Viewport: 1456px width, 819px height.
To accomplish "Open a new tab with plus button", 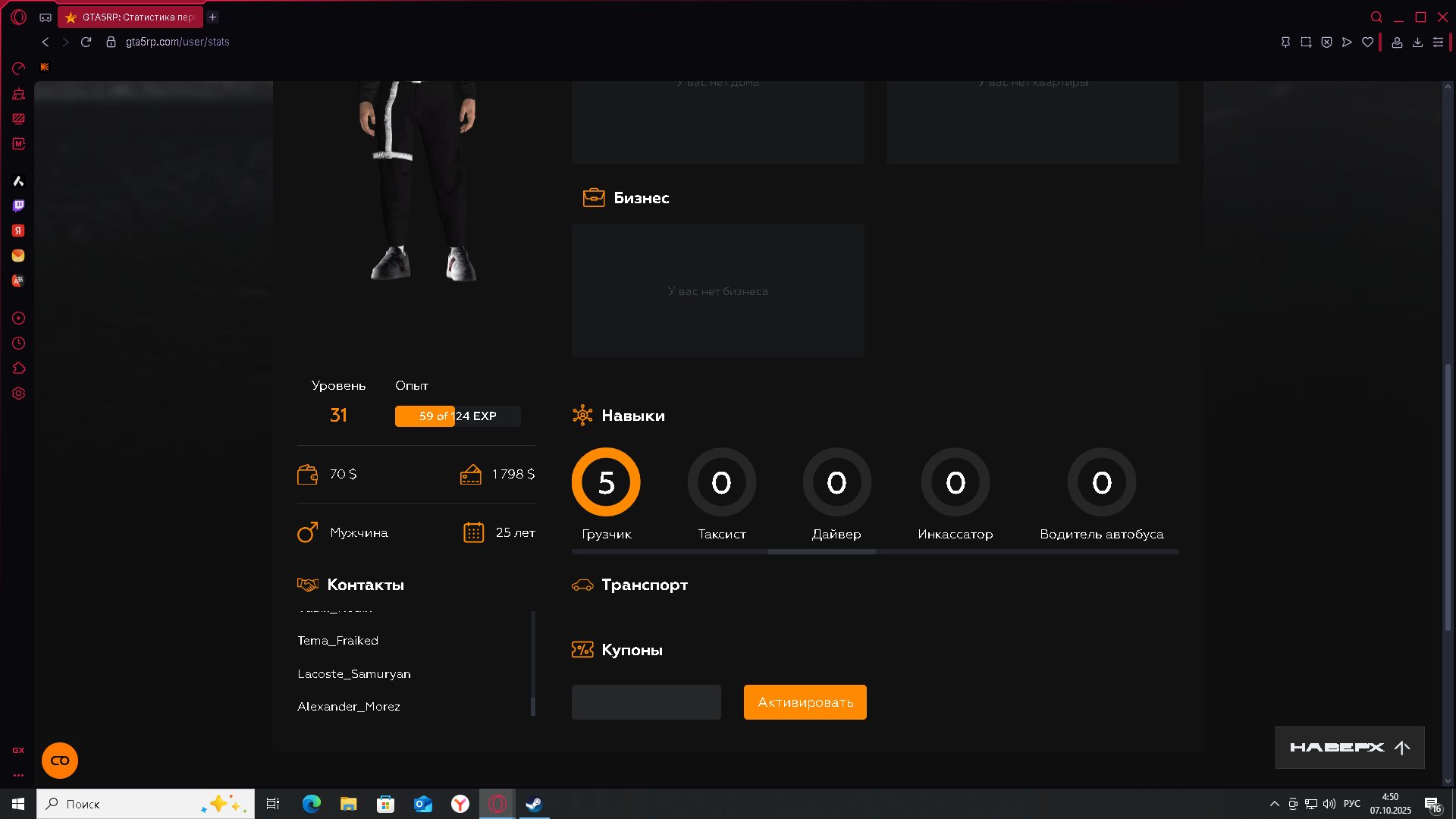I will [x=213, y=17].
